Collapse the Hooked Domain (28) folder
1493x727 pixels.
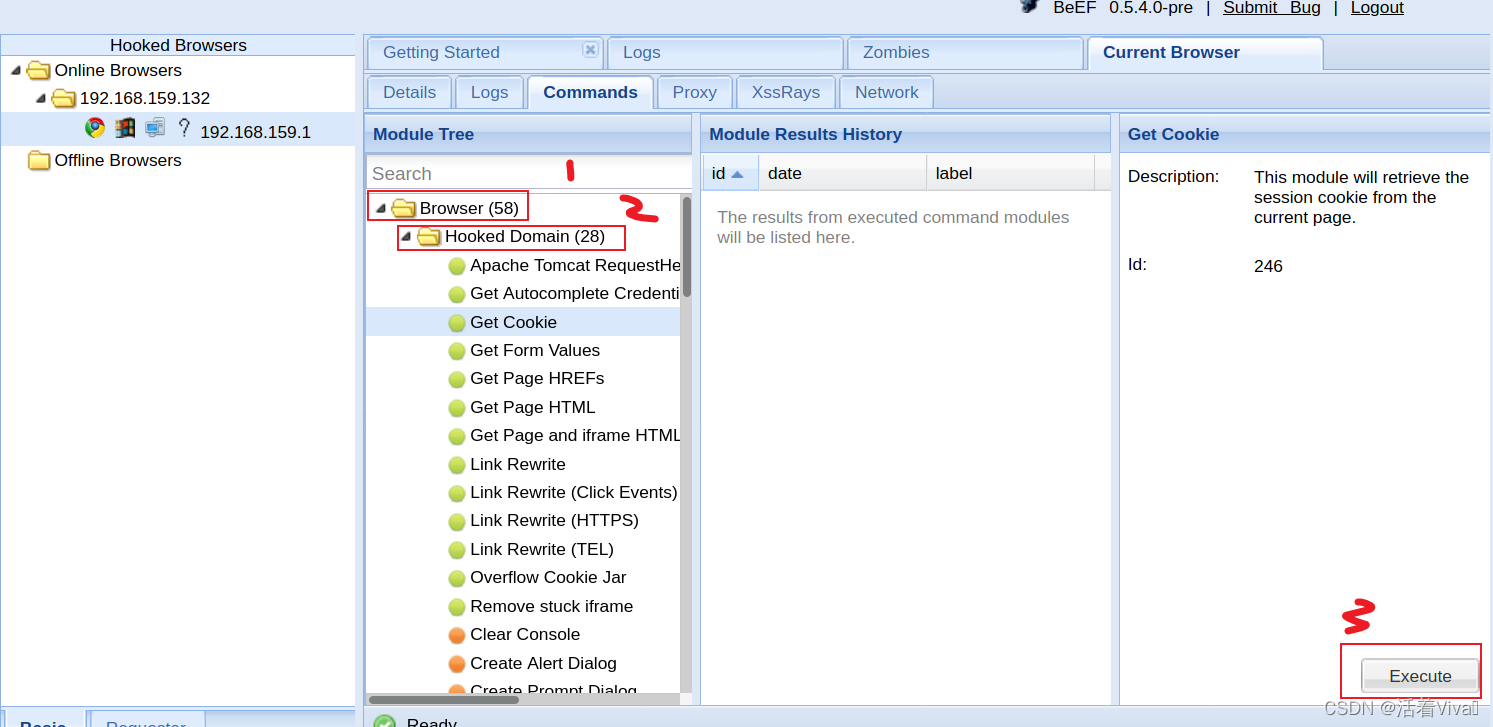tap(406, 236)
